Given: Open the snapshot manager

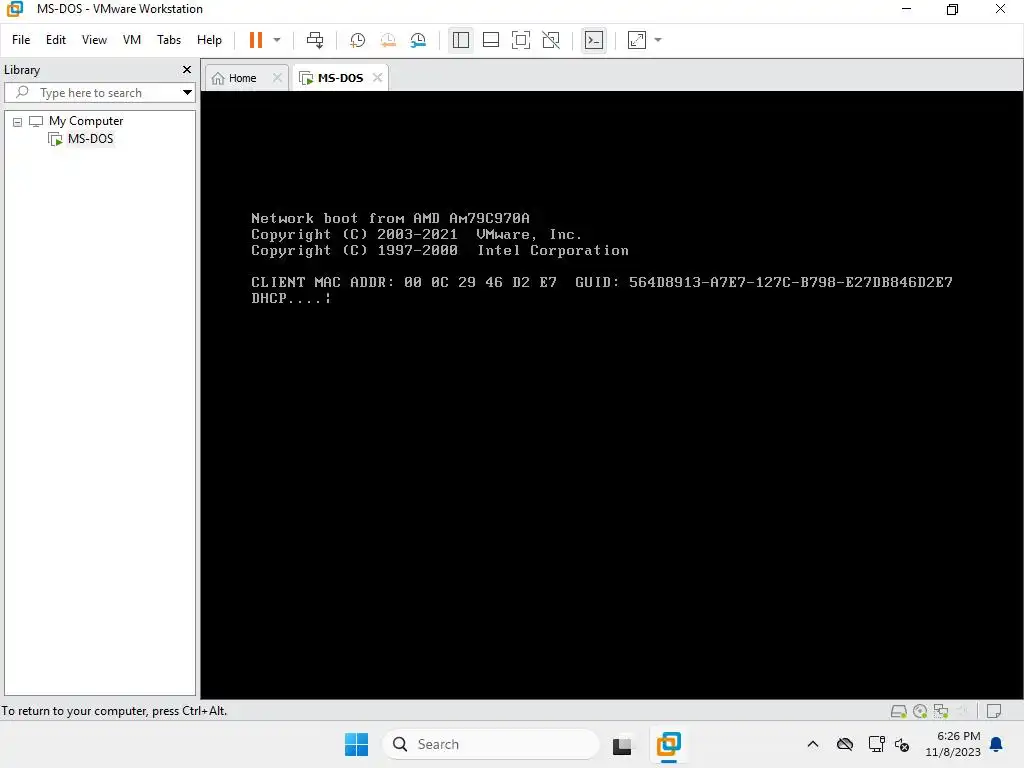Looking at the screenshot, I should pos(419,40).
